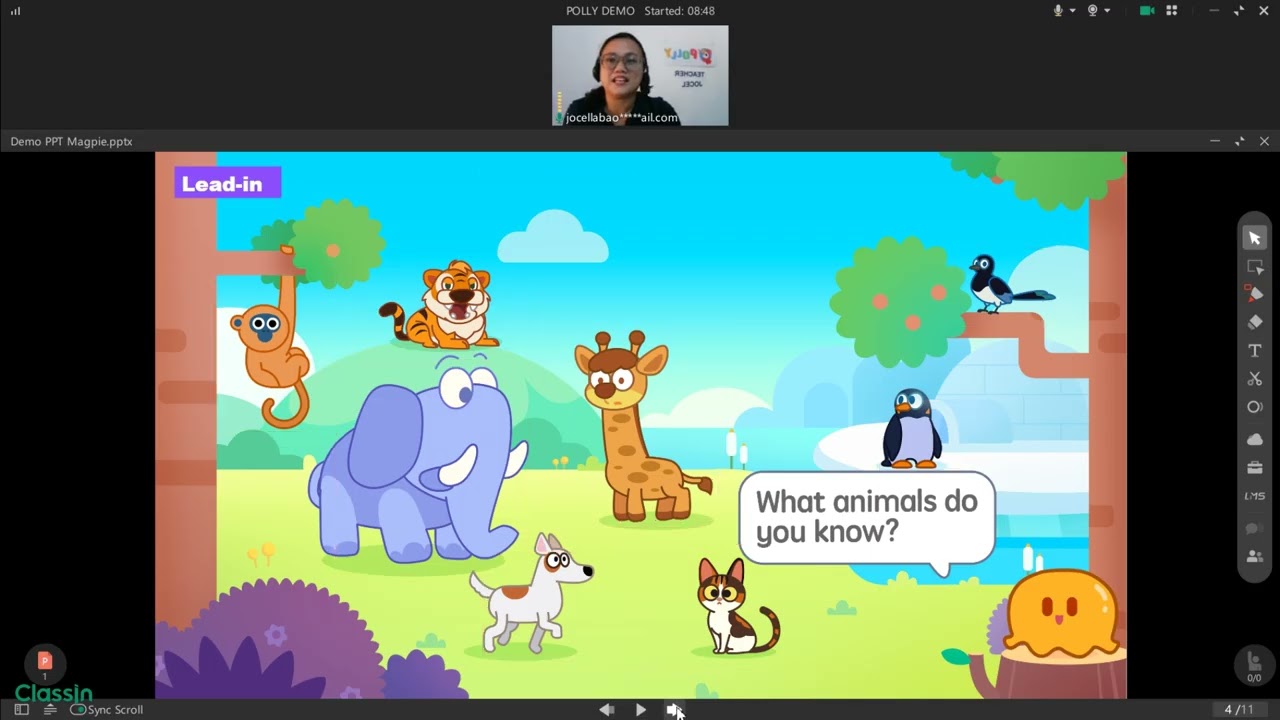The height and width of the screenshot is (720, 1280).
Task: Select the pointer cursor tool
Action: tap(1254, 238)
